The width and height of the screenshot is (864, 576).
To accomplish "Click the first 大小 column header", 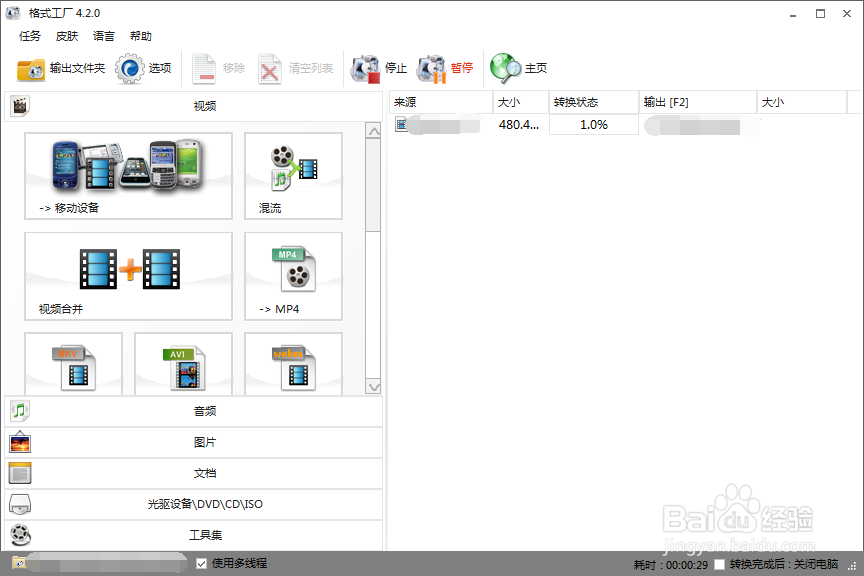I will click(521, 102).
